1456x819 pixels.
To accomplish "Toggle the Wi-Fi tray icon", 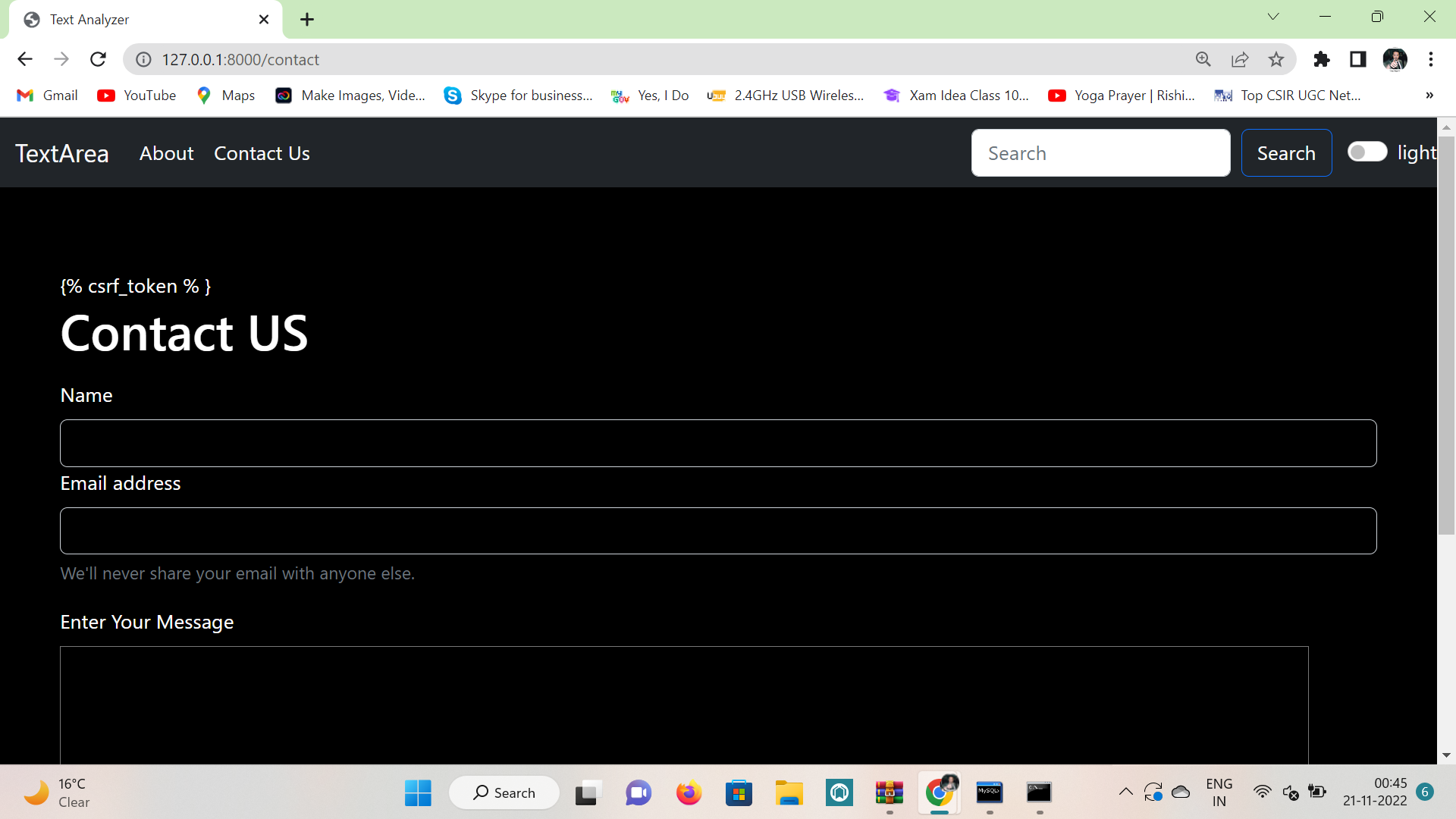I will pos(1263,792).
